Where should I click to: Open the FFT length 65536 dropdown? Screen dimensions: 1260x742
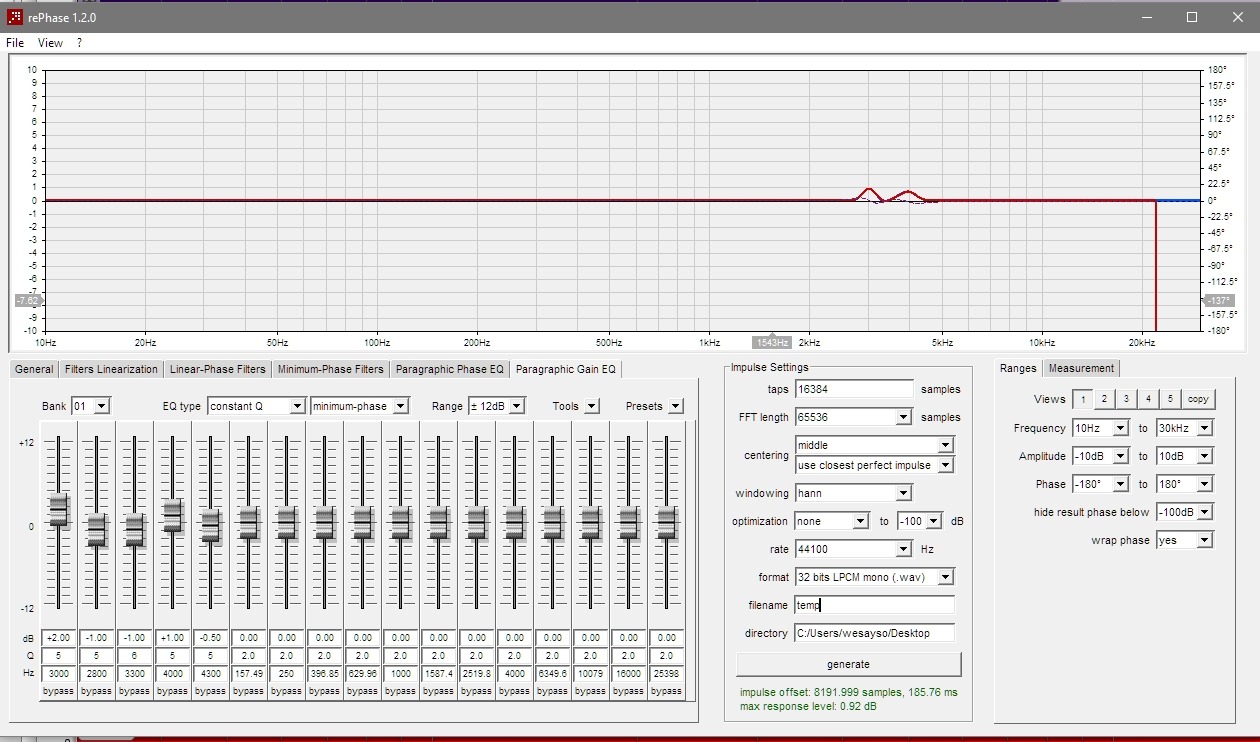(853, 417)
